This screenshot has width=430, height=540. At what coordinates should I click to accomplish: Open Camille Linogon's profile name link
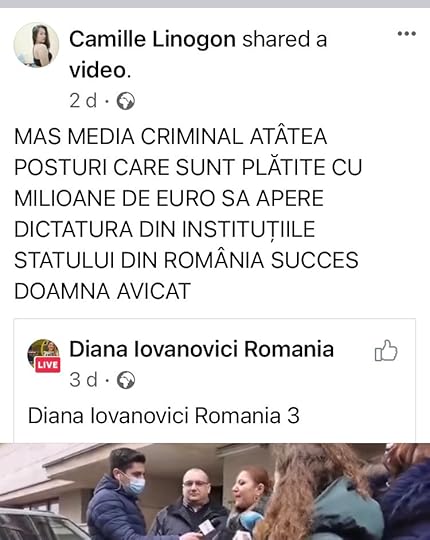coord(153,39)
